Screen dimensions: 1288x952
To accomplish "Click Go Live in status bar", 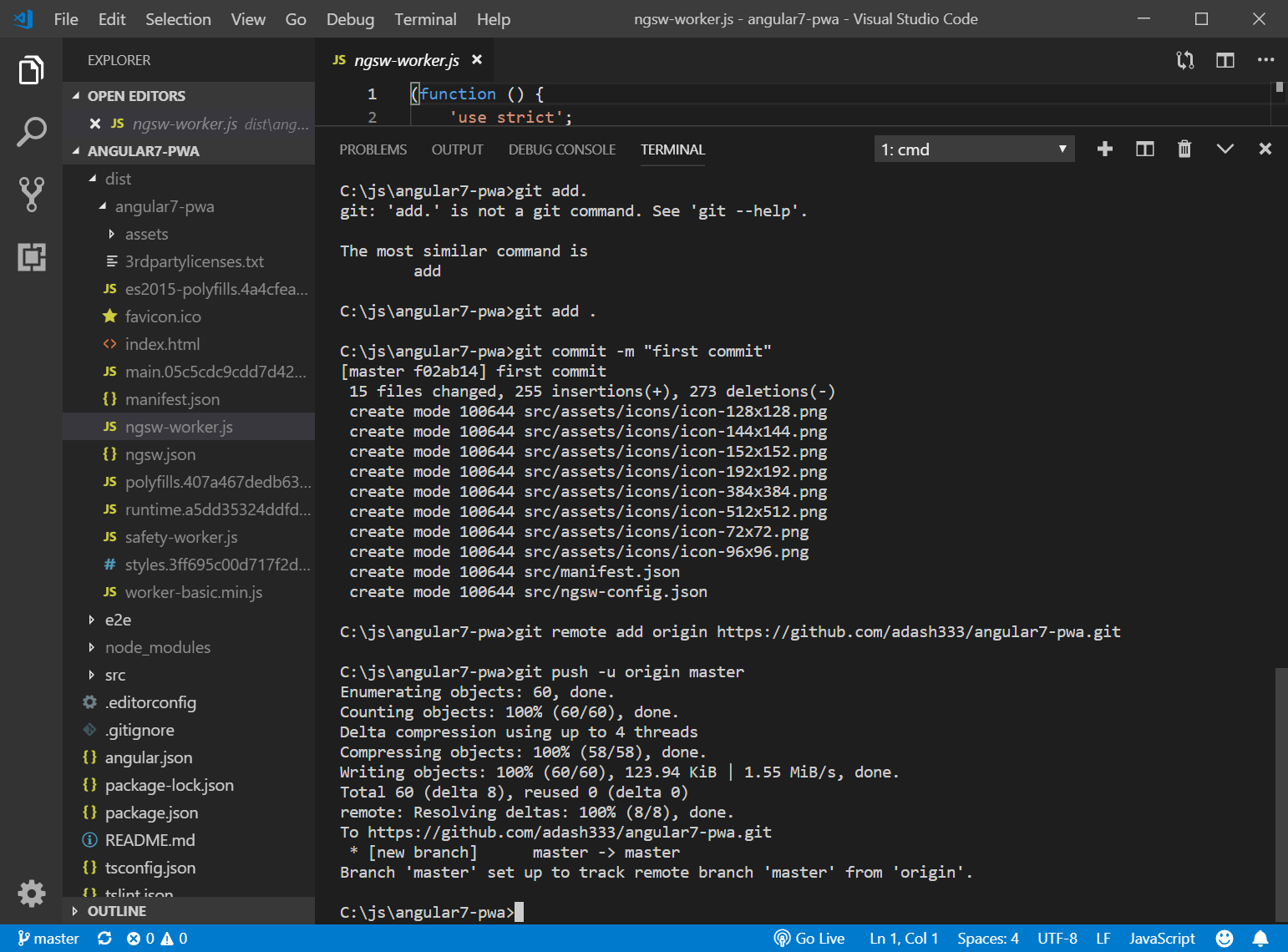I will pyautogui.click(x=809, y=939).
